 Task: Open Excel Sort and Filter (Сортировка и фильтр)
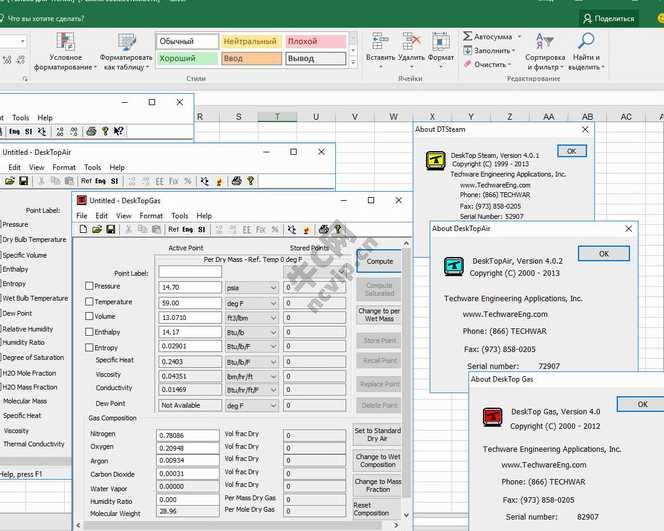545,51
